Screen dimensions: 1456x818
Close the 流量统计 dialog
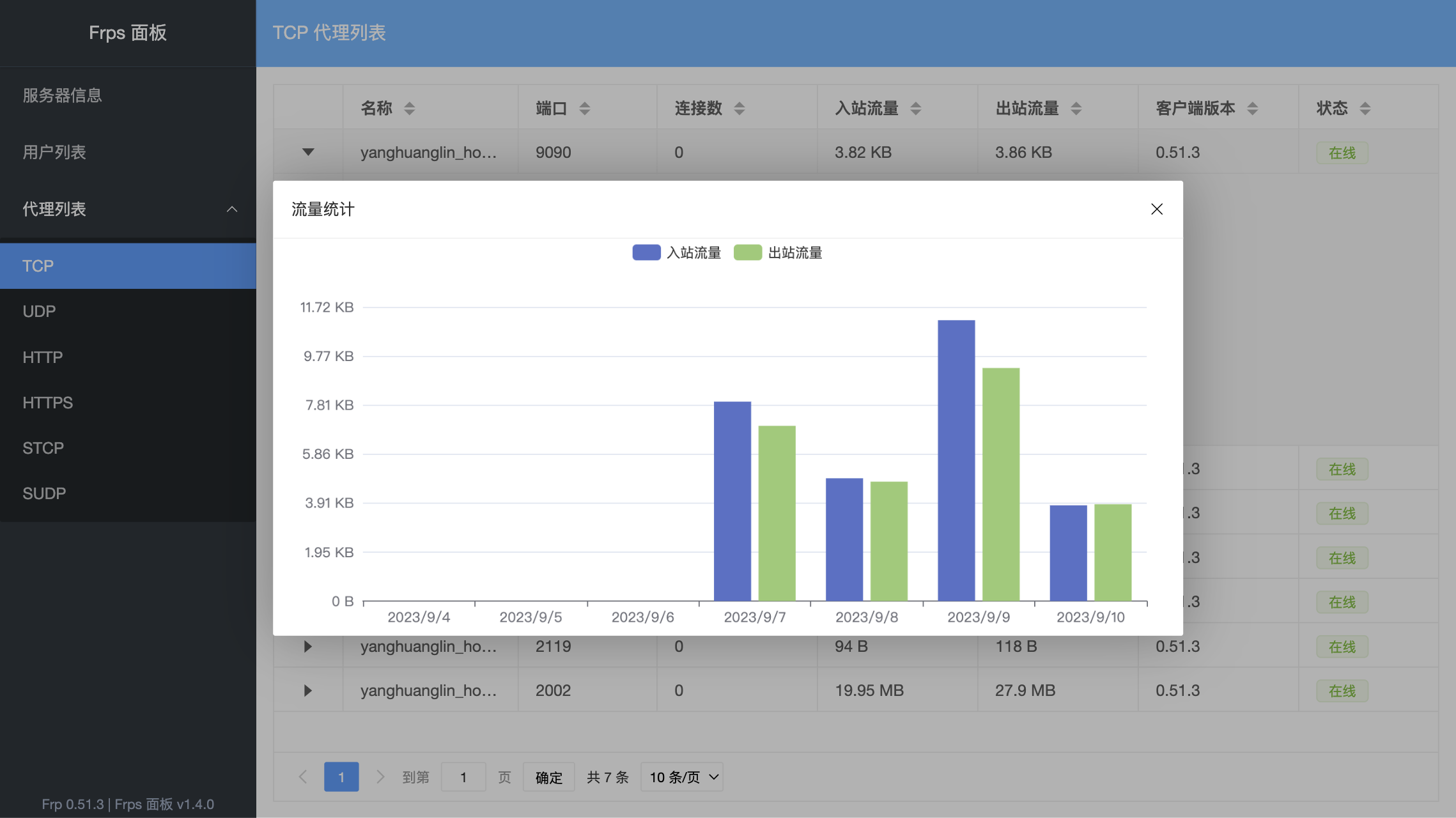(1156, 209)
